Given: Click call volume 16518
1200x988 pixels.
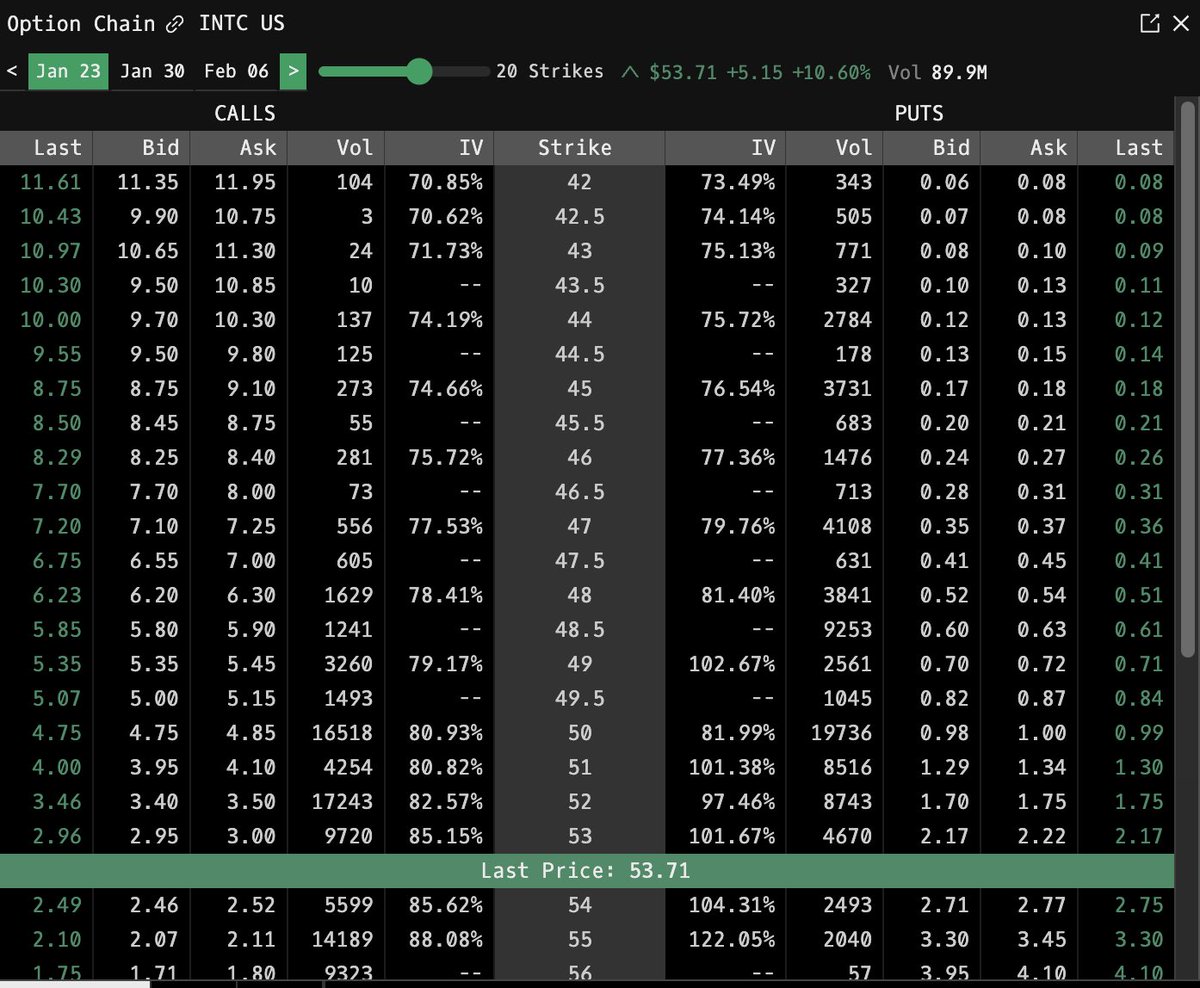Looking at the screenshot, I should [342, 733].
